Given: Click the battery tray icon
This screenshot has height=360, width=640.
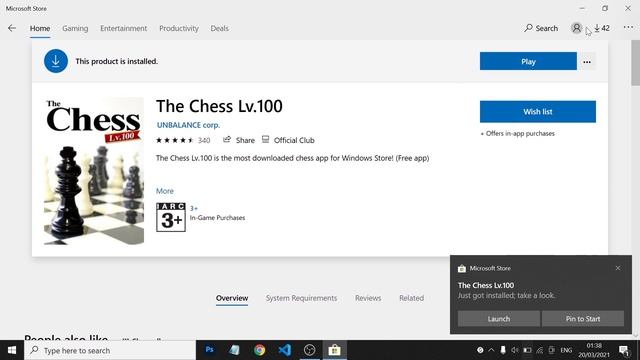Looking at the screenshot, I should (x=527, y=350).
